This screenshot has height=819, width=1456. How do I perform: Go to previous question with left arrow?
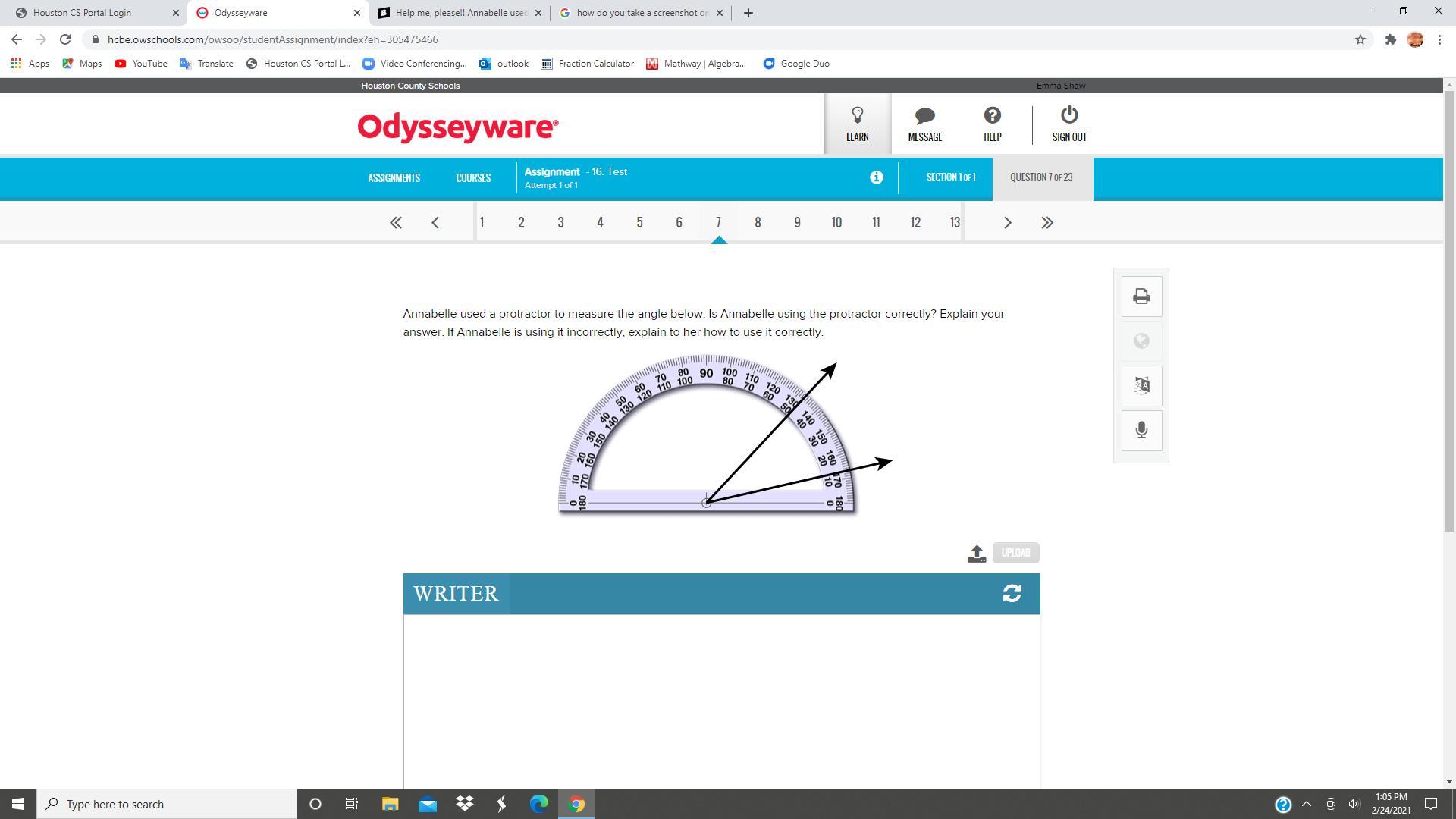(x=435, y=223)
